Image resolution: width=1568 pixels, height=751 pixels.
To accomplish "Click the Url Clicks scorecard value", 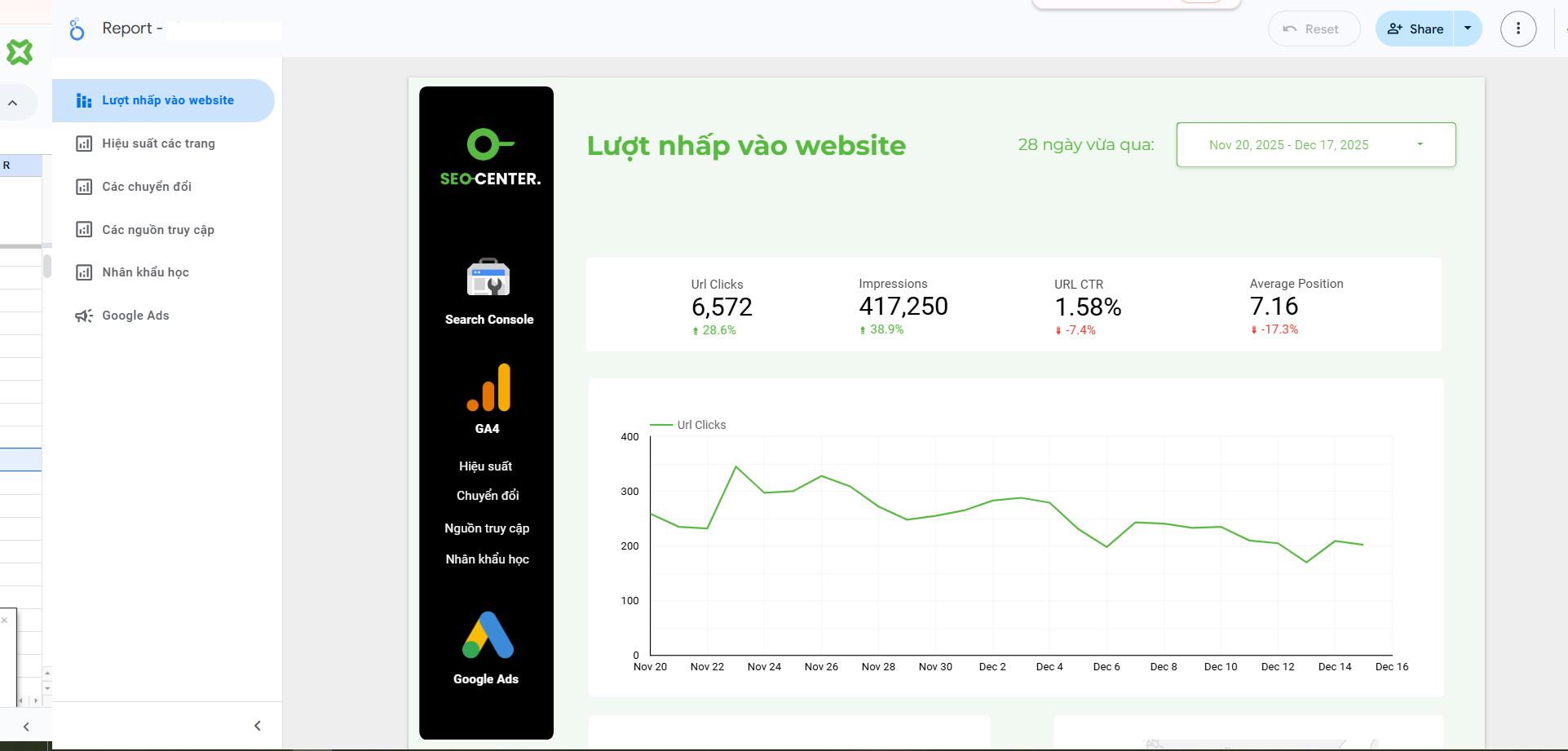I will 722,307.
